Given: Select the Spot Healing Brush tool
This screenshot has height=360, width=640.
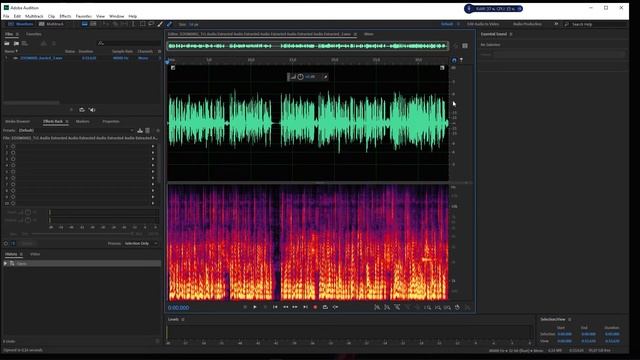Looking at the screenshot, I should click(x=169, y=24).
